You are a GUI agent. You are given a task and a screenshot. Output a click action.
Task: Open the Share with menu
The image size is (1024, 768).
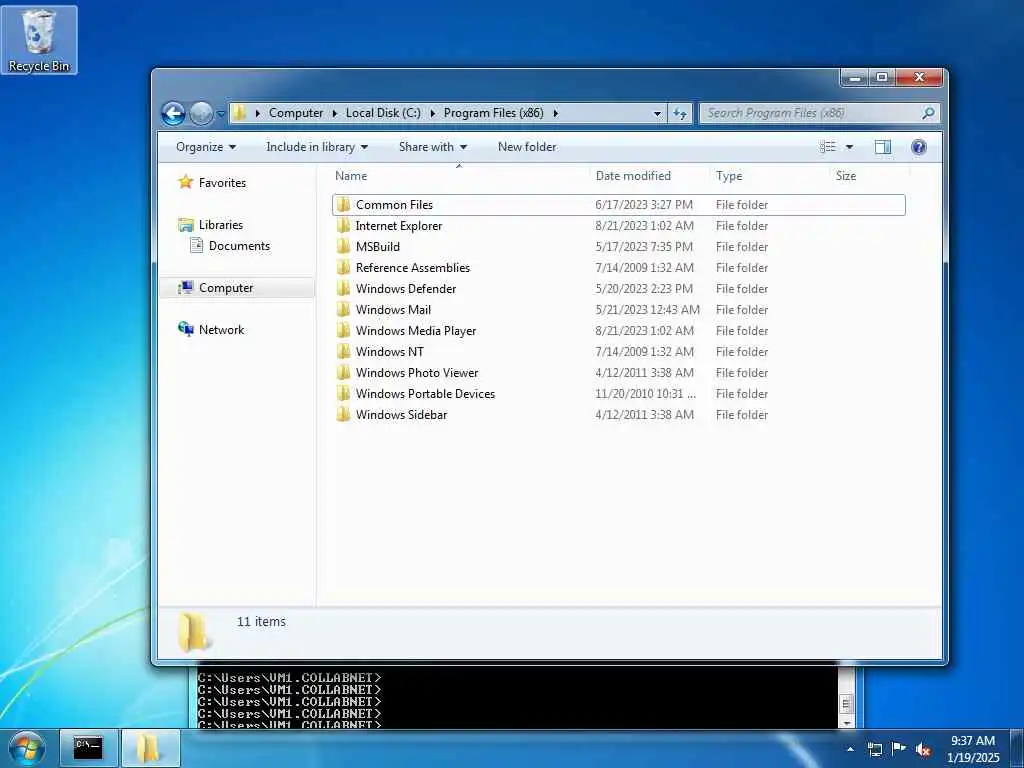432,147
